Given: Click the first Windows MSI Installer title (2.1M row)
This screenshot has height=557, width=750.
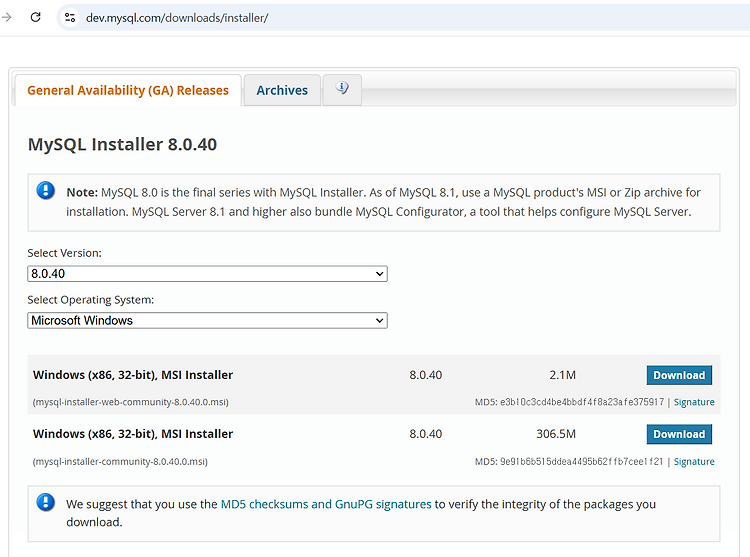Looking at the screenshot, I should [133, 375].
